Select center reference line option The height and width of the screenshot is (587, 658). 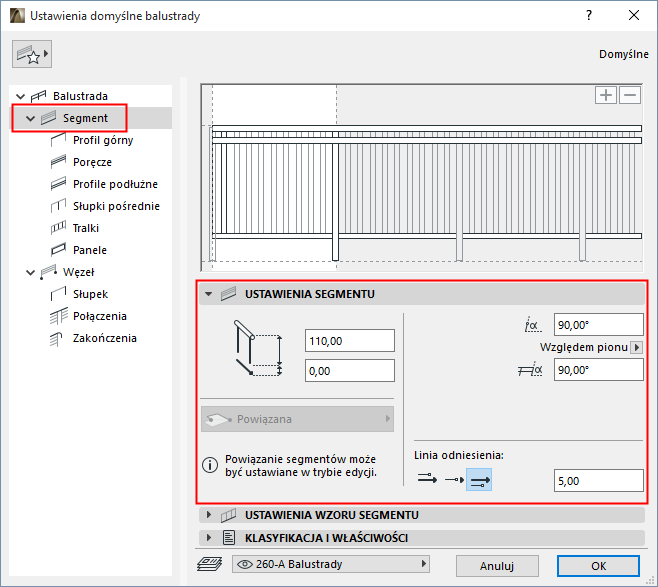454,479
